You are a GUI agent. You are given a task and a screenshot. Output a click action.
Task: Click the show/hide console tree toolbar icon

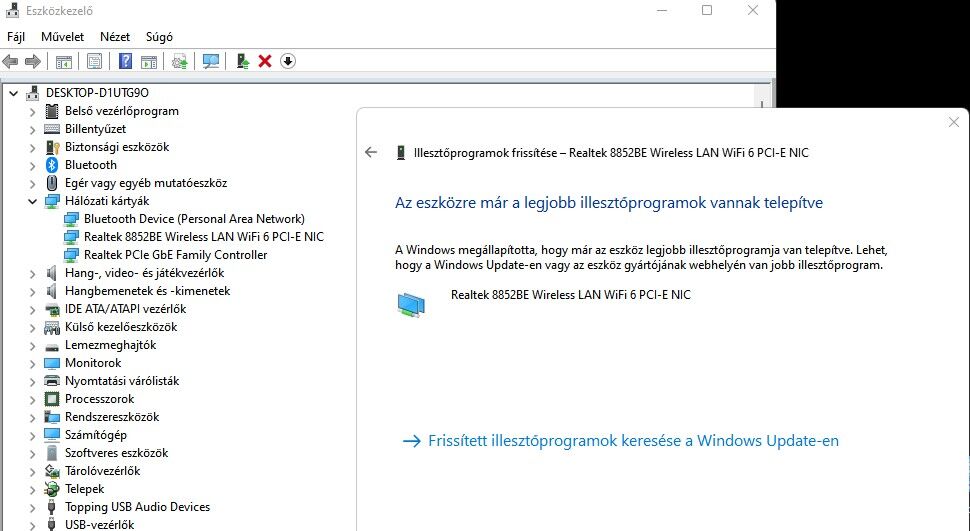(x=64, y=61)
